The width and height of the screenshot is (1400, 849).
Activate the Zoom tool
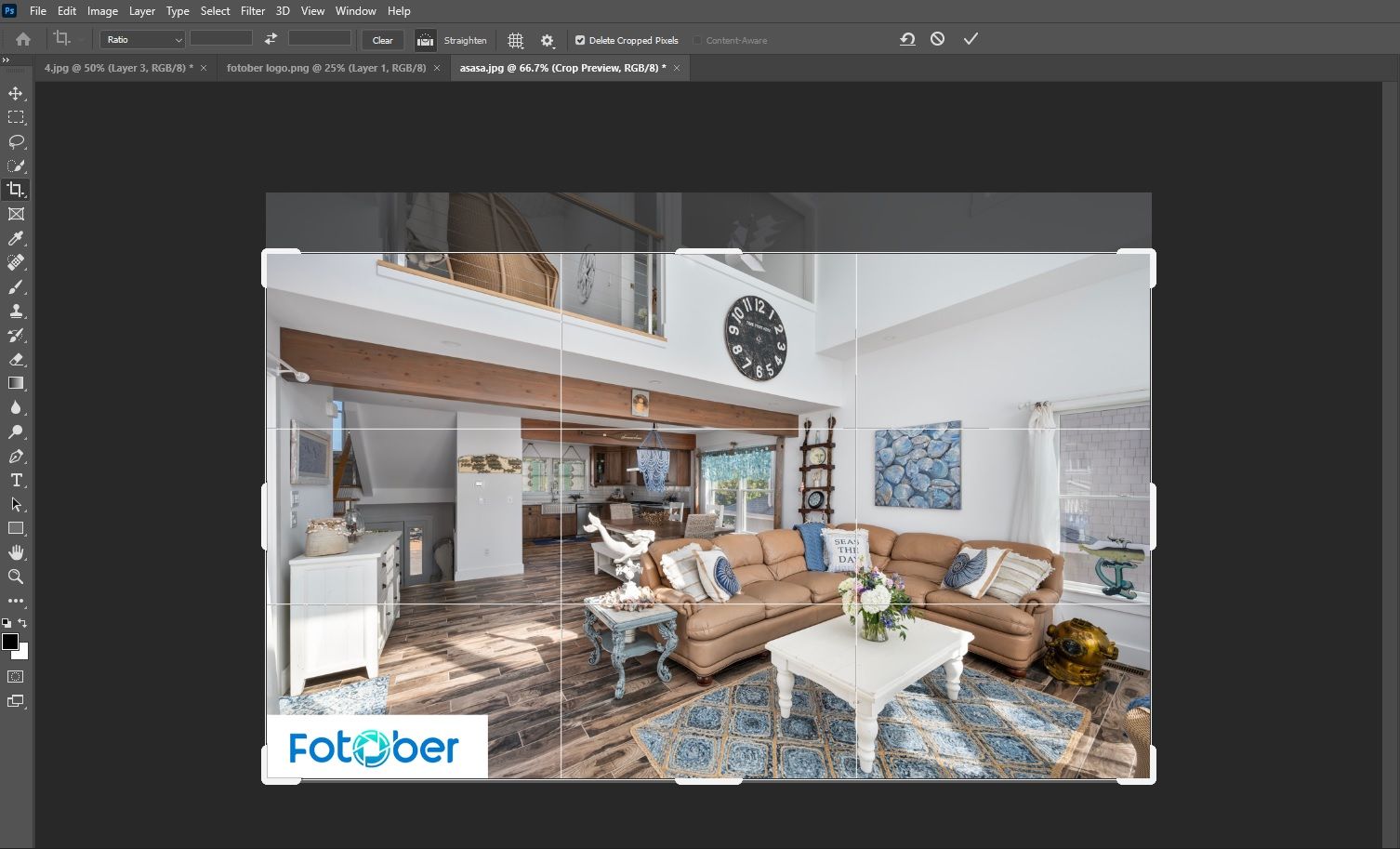[x=16, y=577]
